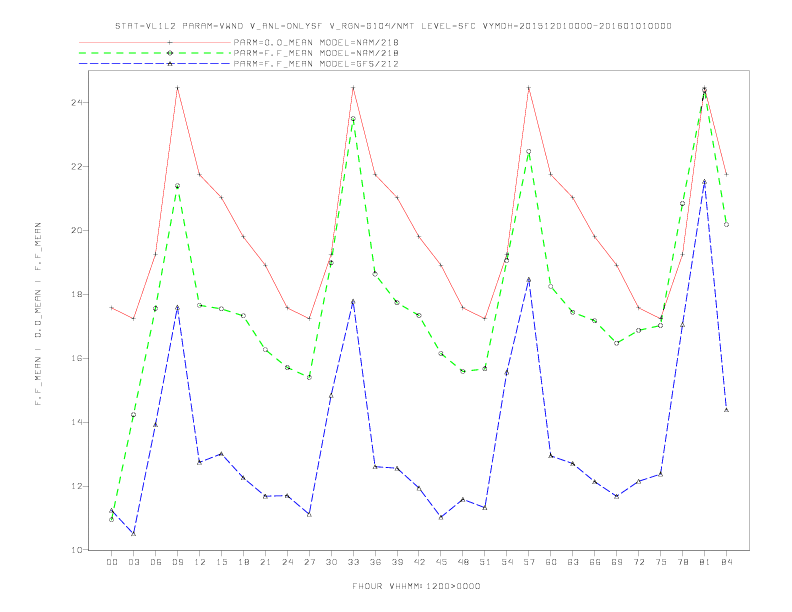Click the x-axis title FHOUR VHHMM:1200>0000
Viewport: 792px width, 612px height.
416,586
